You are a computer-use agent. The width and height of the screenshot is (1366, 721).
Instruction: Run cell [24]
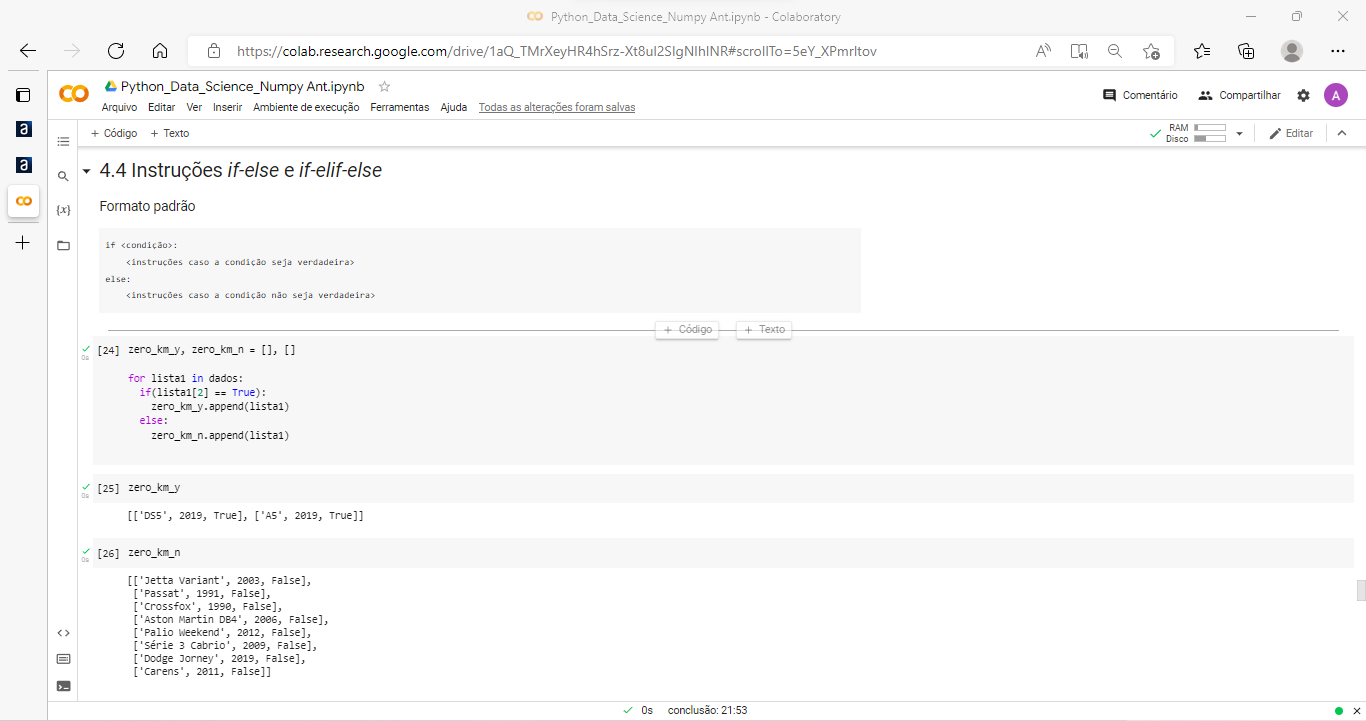109,351
